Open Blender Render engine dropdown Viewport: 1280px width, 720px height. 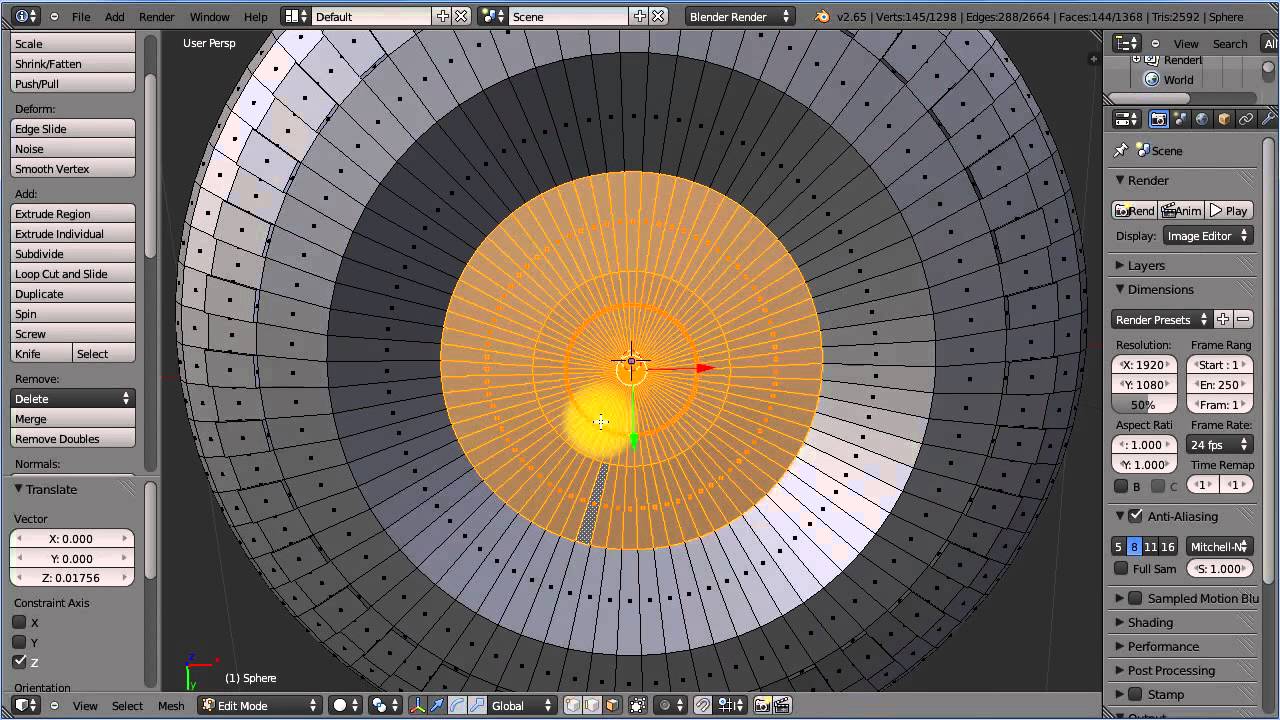(739, 16)
